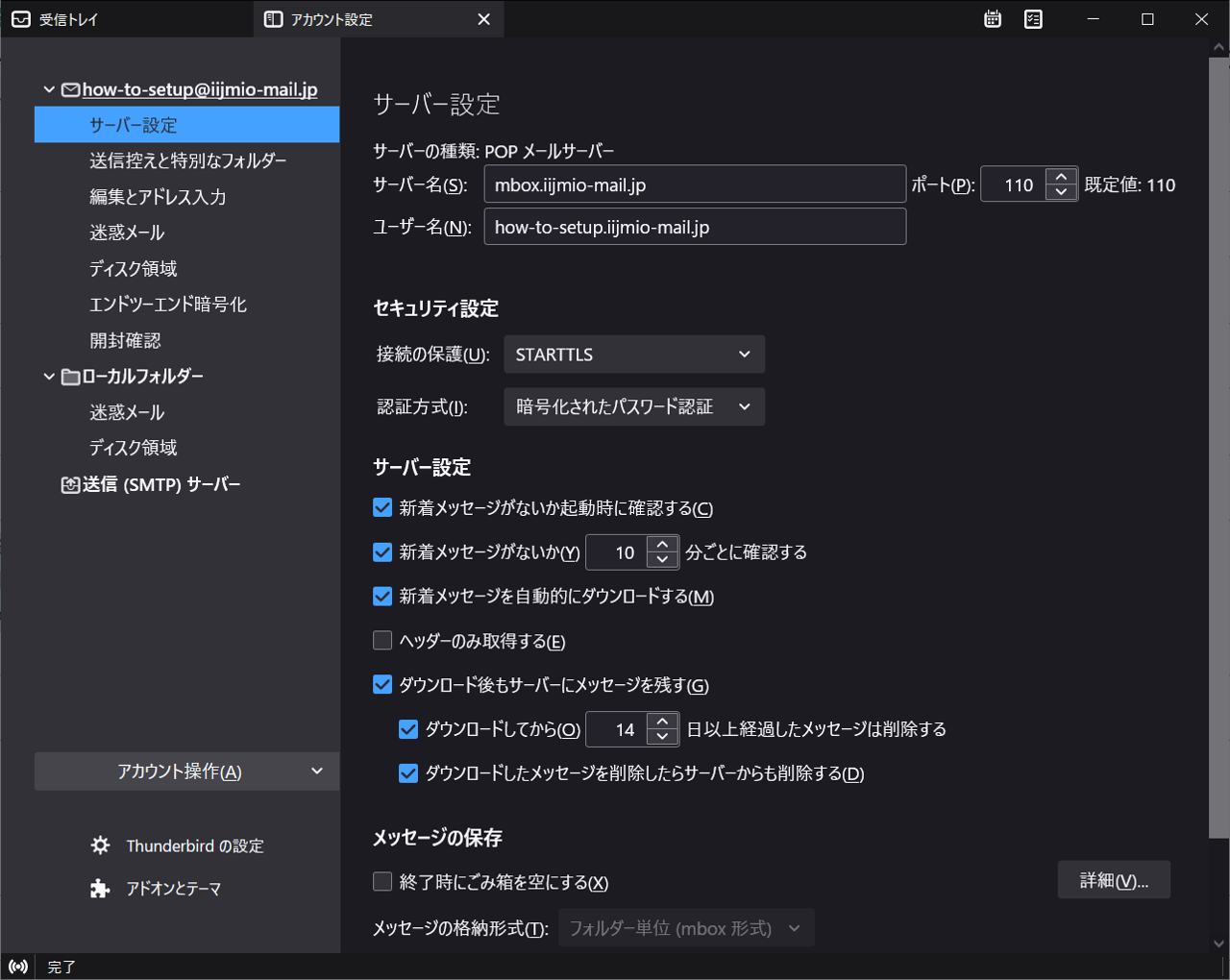Increase the days-before-delete value
This screenshot has height=980, width=1230.
(662, 722)
